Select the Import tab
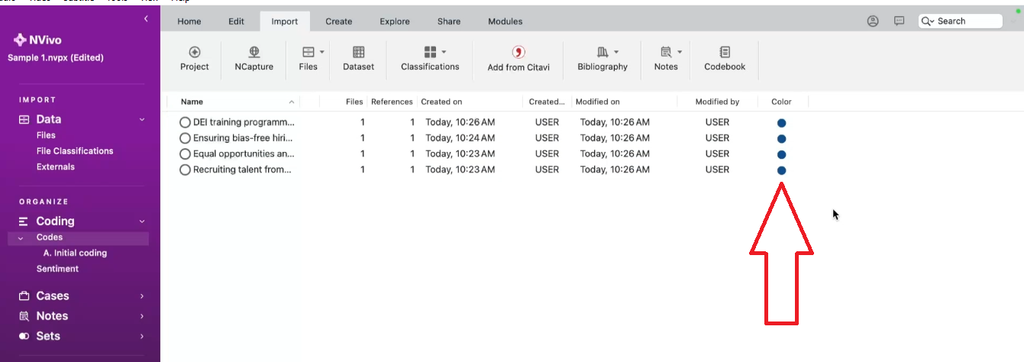The width and height of the screenshot is (1024, 362). (x=285, y=22)
